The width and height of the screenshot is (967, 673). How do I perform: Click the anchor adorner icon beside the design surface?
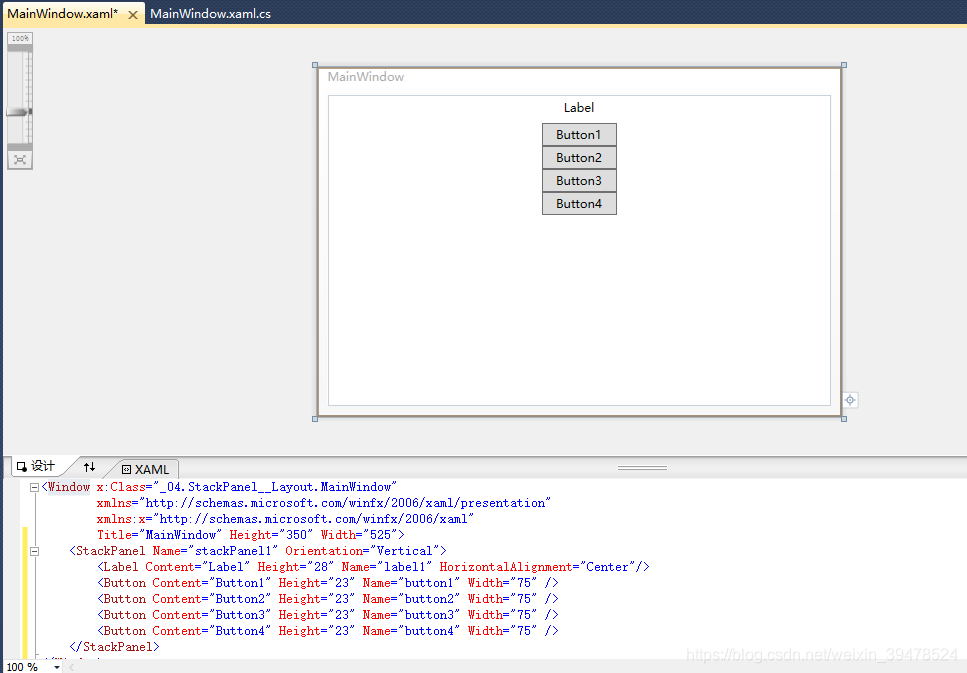[x=849, y=399]
